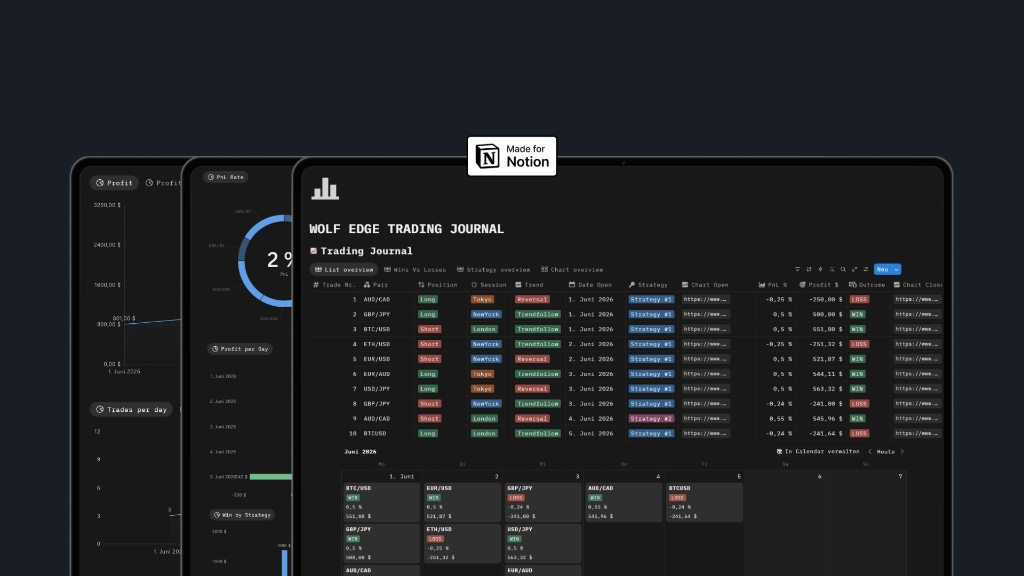Click the Chart Open column header

[705, 285]
